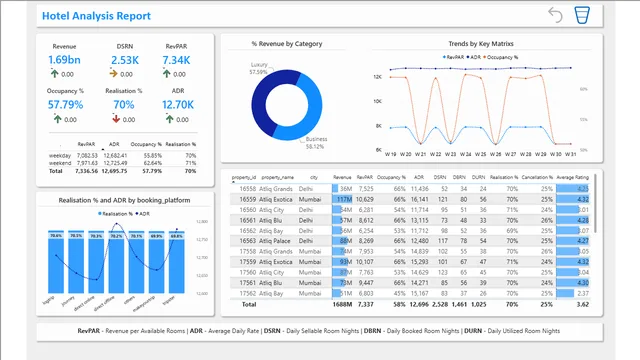Click the ADR green up arrow indicator
This screenshot has height=360, width=640.
click(x=170, y=119)
